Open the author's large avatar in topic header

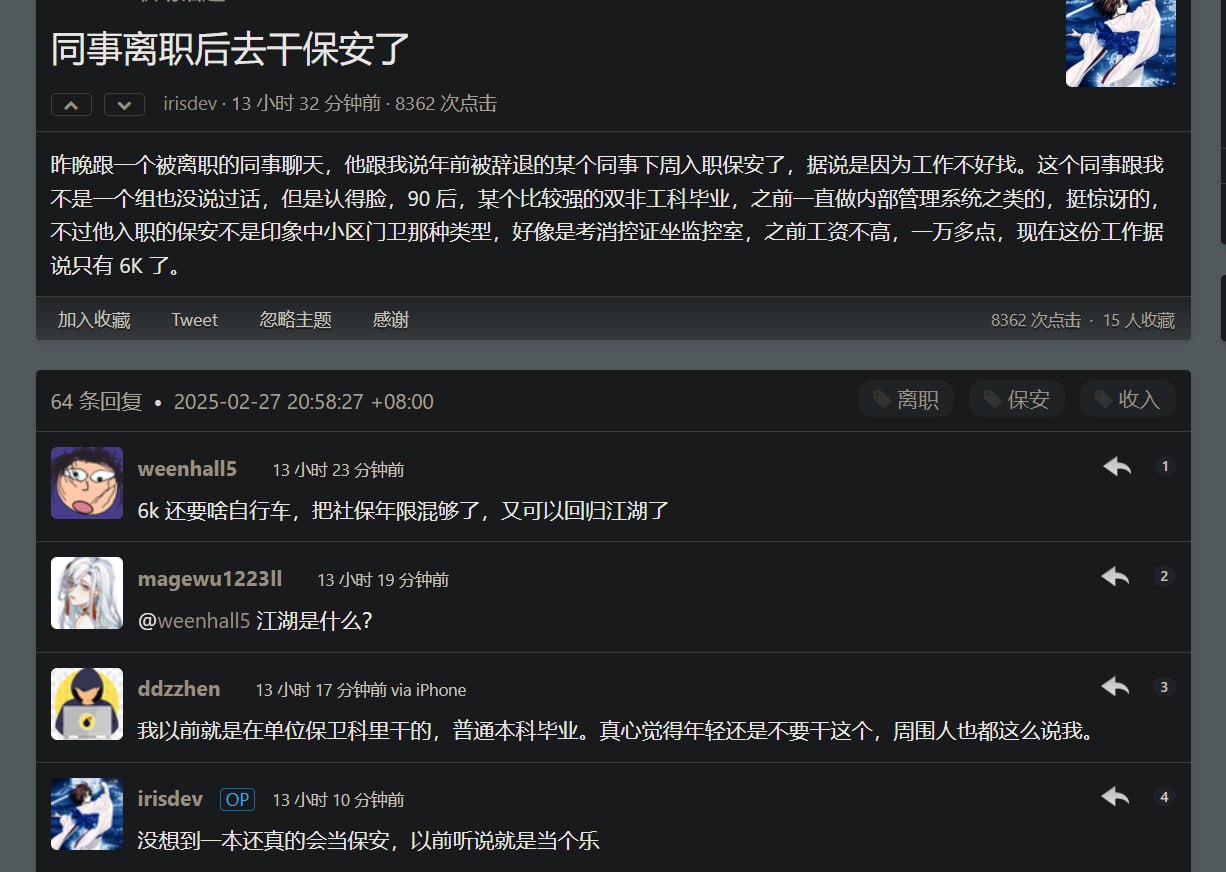1121,43
